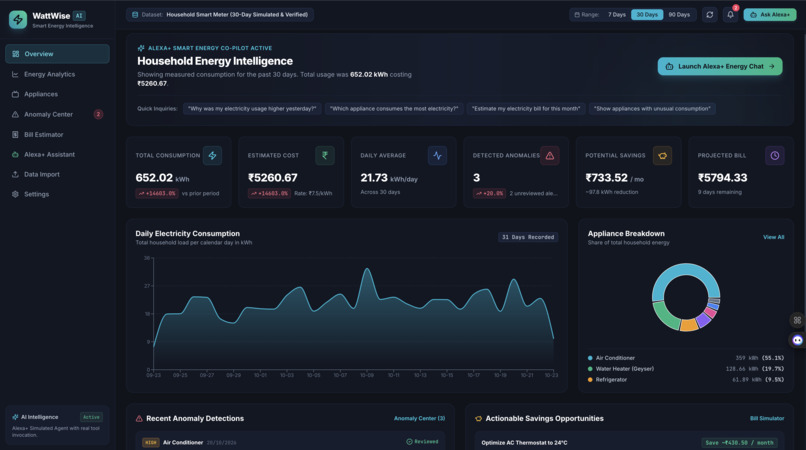Open the notifications bell

coord(730,15)
